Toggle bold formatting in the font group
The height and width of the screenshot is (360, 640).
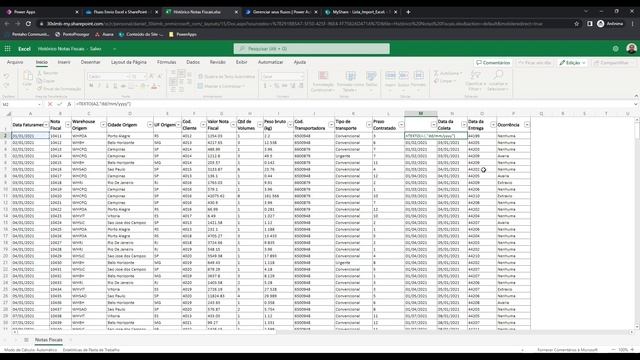click(91, 86)
